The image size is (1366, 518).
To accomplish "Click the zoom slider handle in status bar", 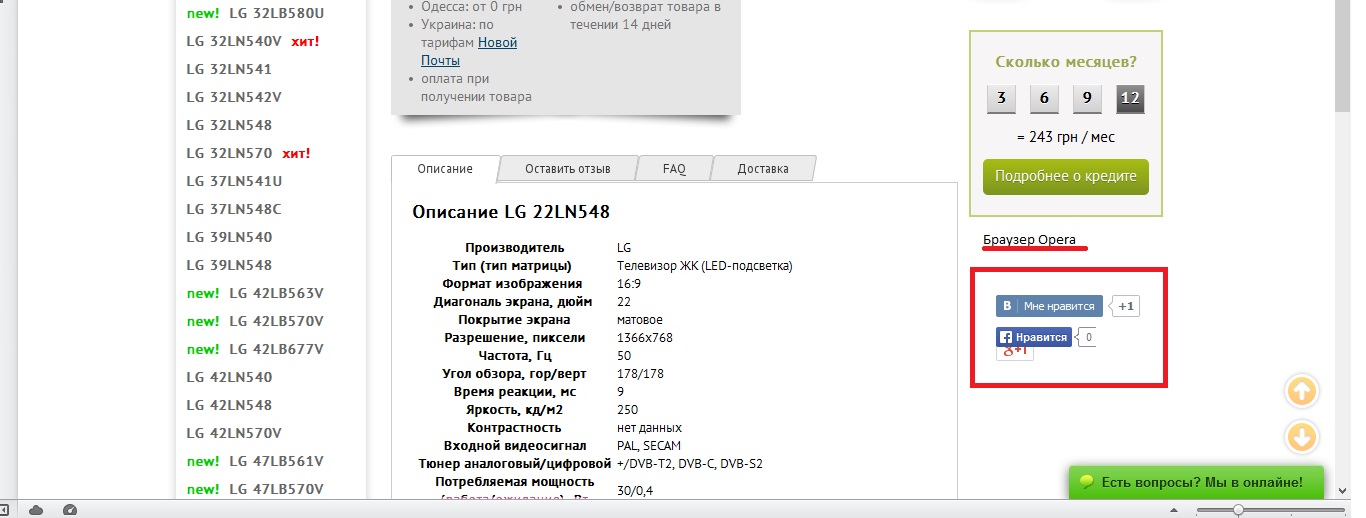I will pyautogui.click(x=1238, y=510).
